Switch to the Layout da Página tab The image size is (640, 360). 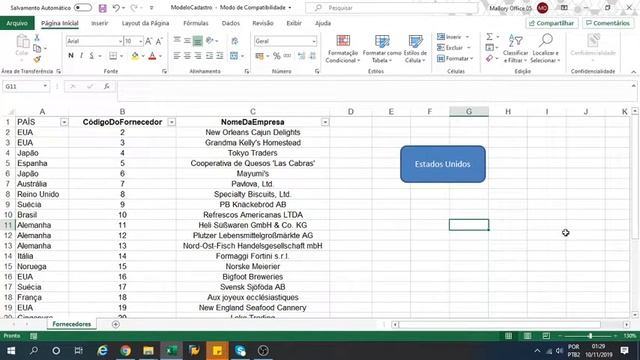click(145, 23)
